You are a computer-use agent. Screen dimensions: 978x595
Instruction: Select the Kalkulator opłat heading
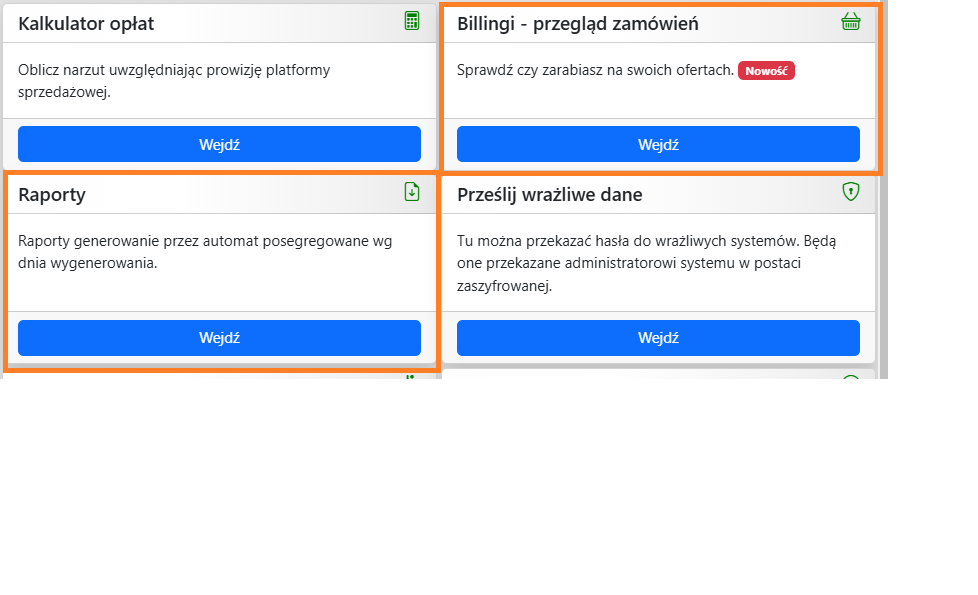point(87,23)
